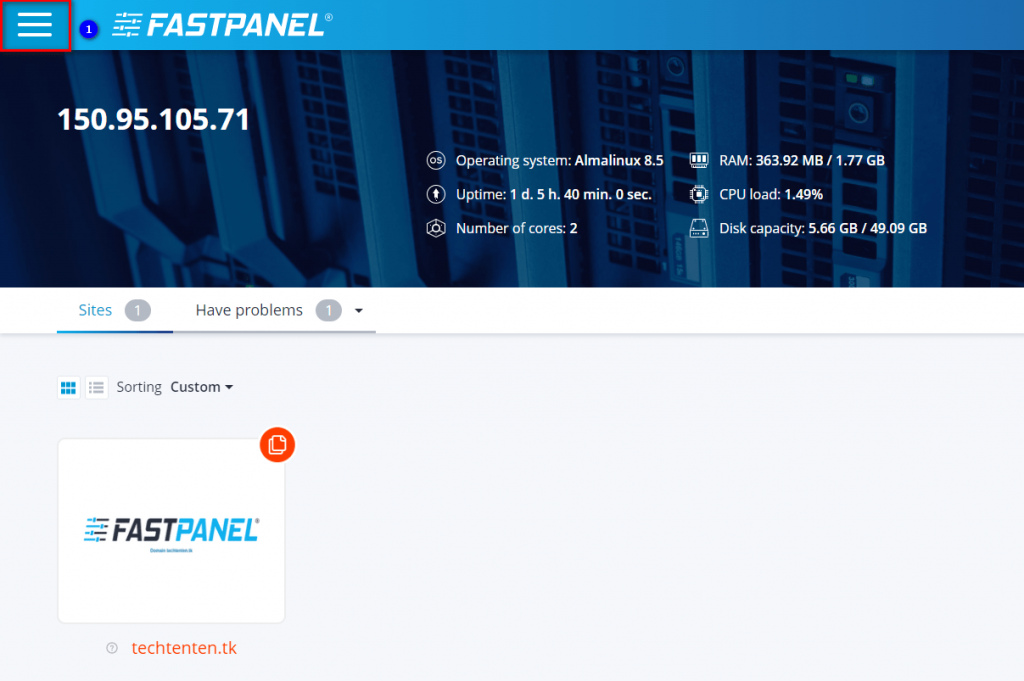
Task: Click the copy icon on the site card
Action: [x=277, y=445]
